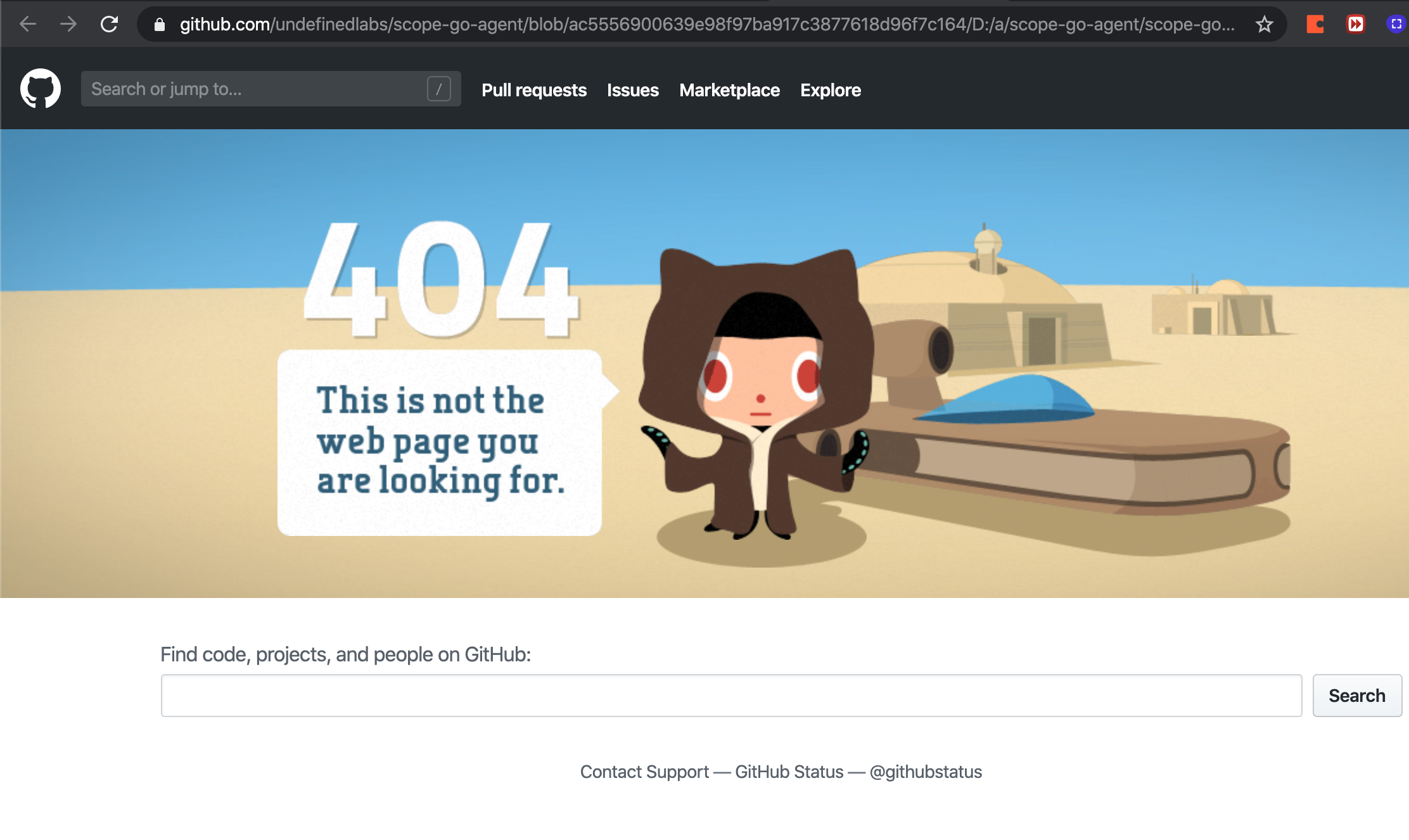Open Explore in the header
Viewport: 1409px width, 840px height.
830,90
